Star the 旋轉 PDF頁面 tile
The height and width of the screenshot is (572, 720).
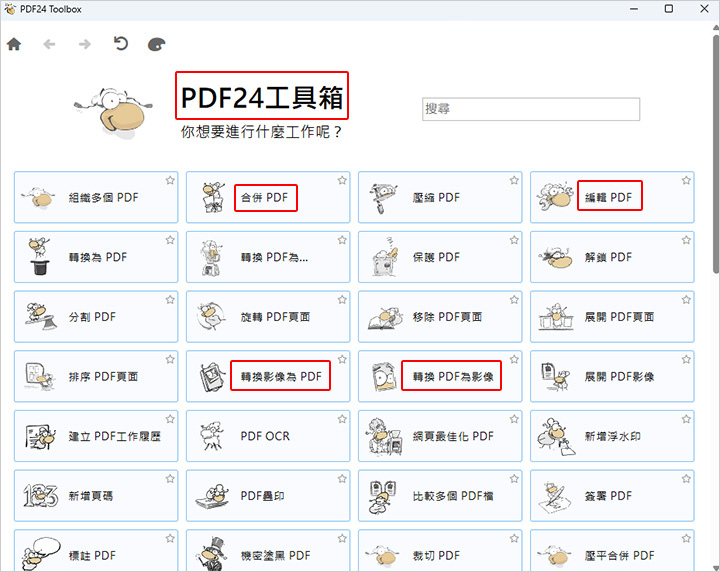coord(342,300)
